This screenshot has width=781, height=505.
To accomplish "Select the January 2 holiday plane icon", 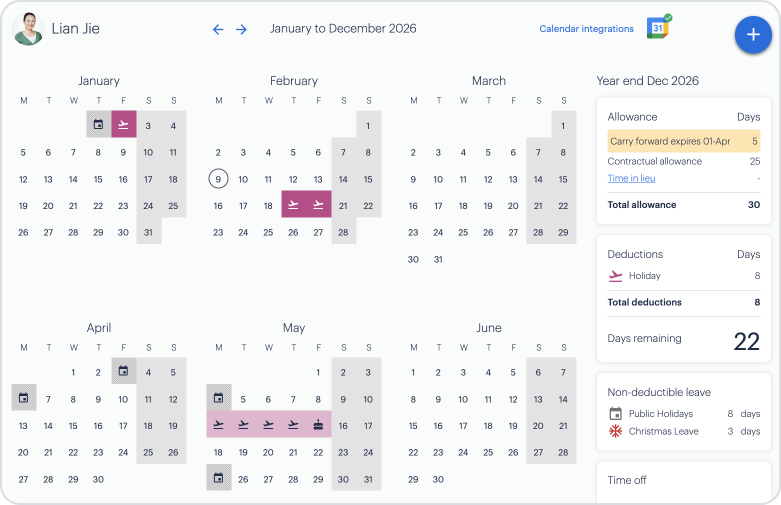I will [123, 125].
